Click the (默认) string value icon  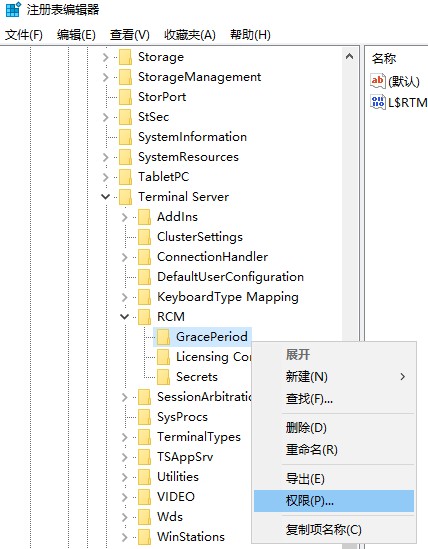(x=378, y=81)
